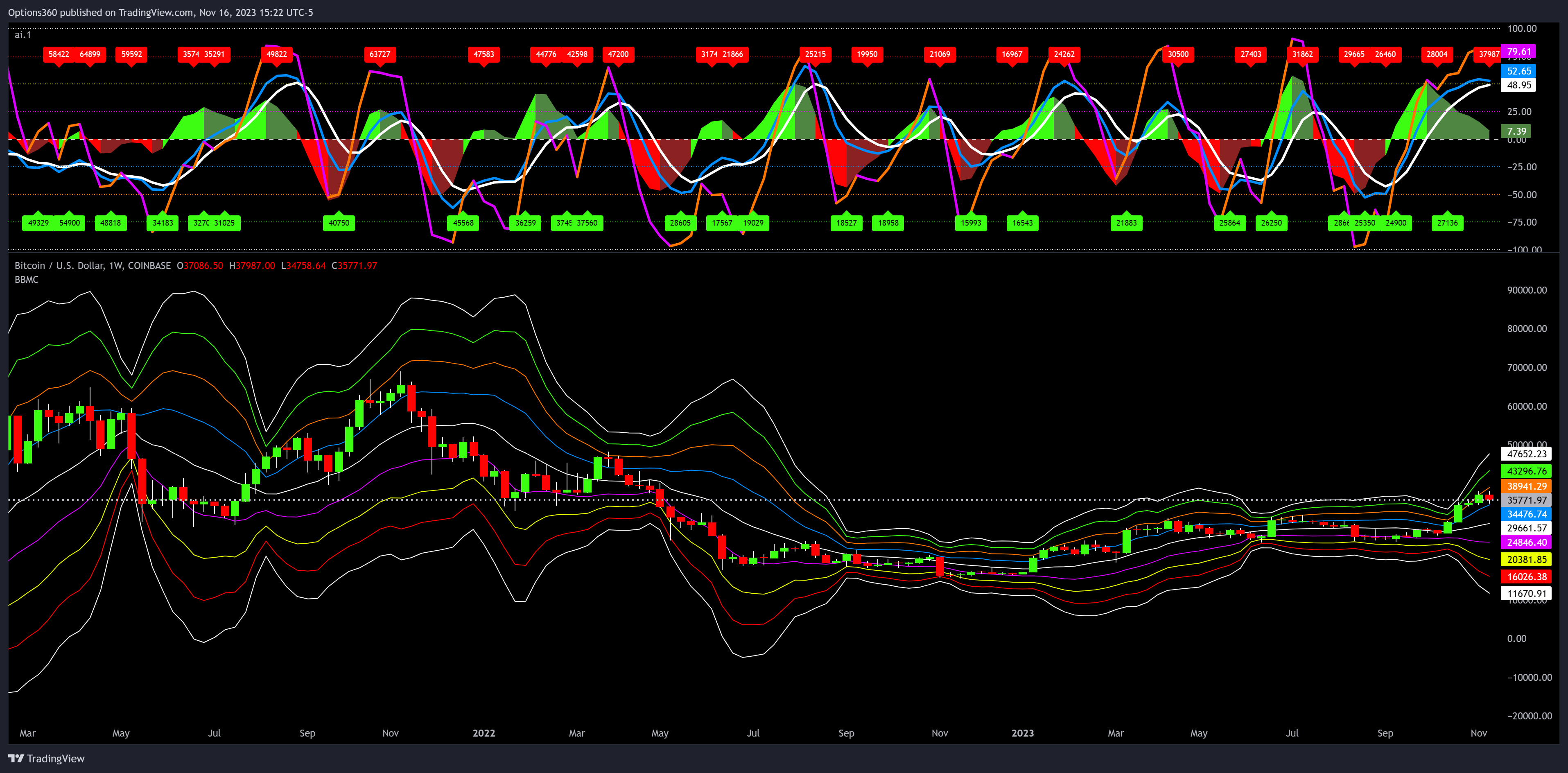The image size is (1568, 773).
Task: Select the ai.1 indicator label
Action: [23, 35]
